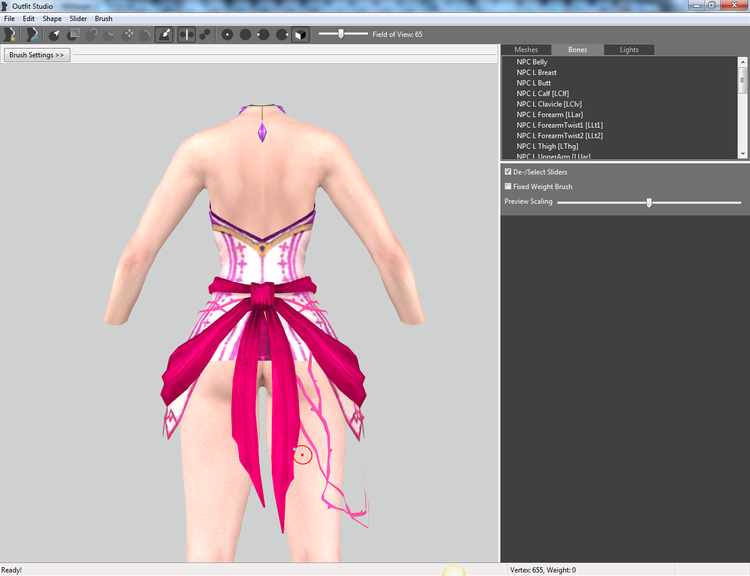Switch to the Lights tab

tap(629, 50)
